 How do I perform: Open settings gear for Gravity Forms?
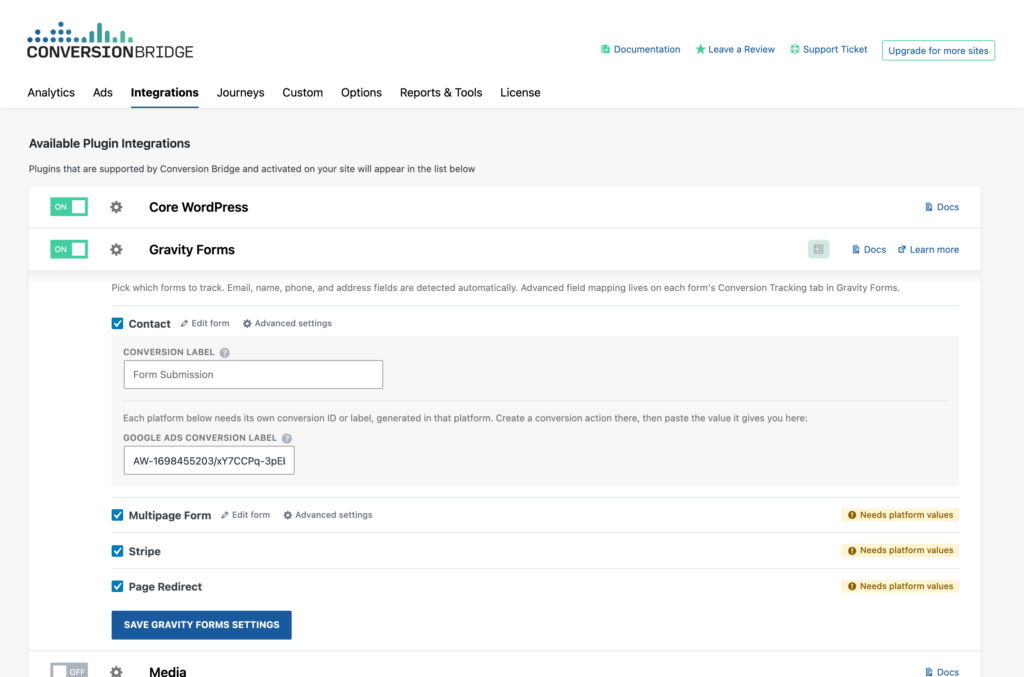point(116,249)
